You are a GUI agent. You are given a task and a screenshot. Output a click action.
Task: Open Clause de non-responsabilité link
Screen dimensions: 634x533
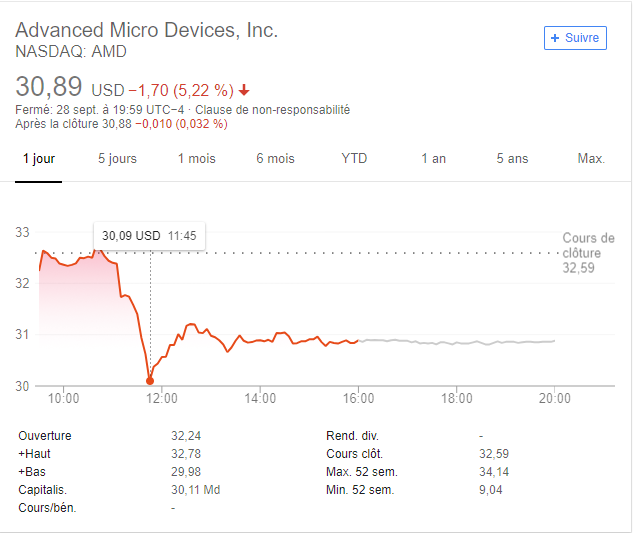pyautogui.click(x=273, y=110)
